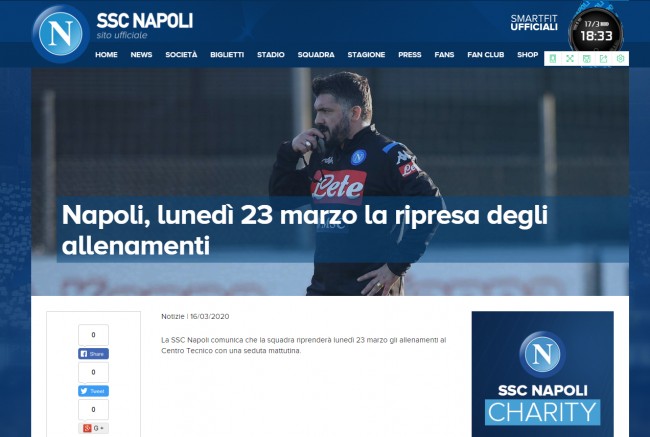This screenshot has width=650, height=437.
Task: Open the NEWS menu item
Action: tap(141, 55)
